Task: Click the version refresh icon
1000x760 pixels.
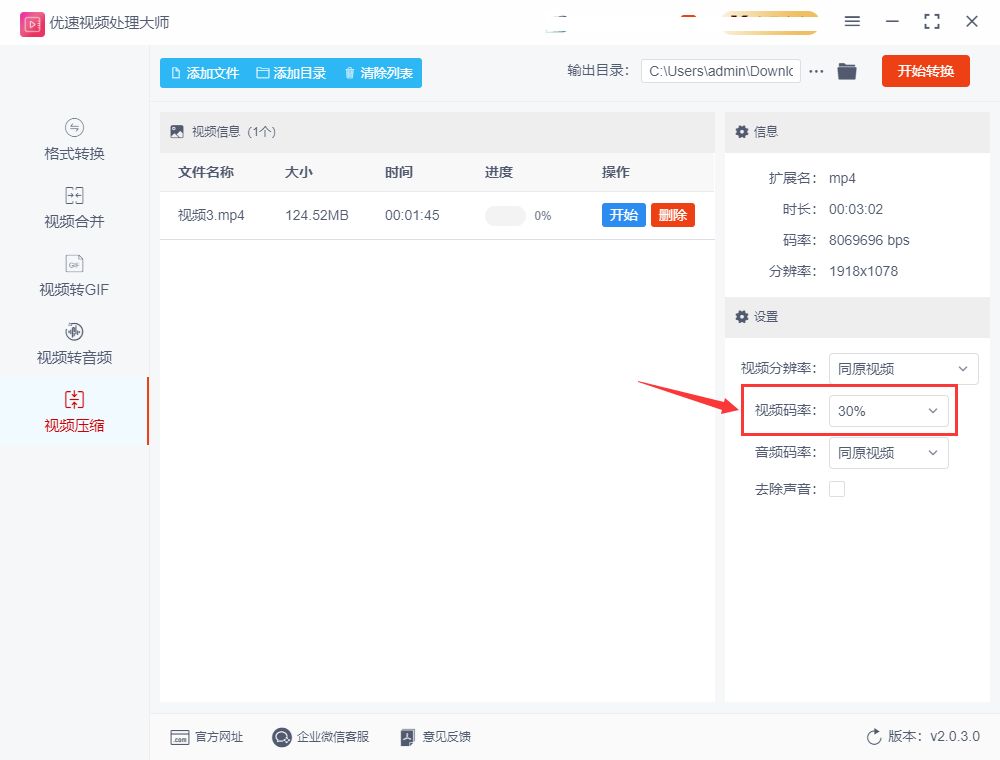Action: click(x=874, y=736)
